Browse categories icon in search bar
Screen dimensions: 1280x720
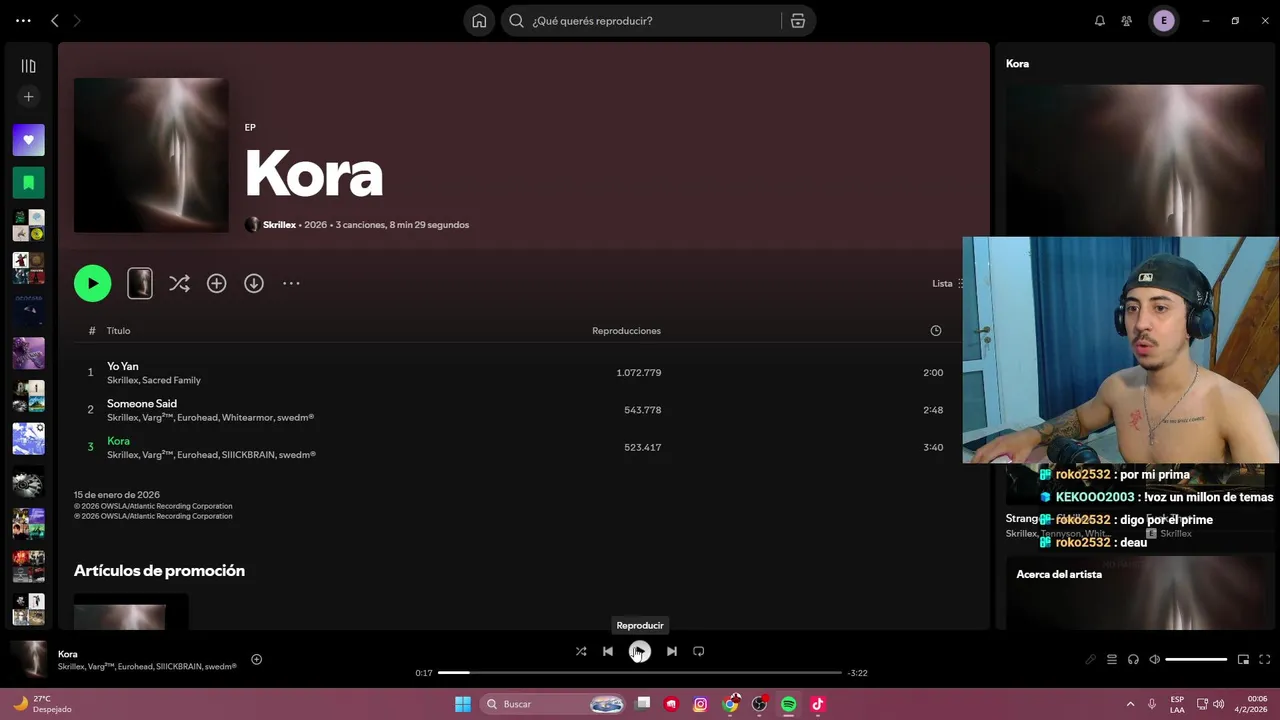(797, 20)
